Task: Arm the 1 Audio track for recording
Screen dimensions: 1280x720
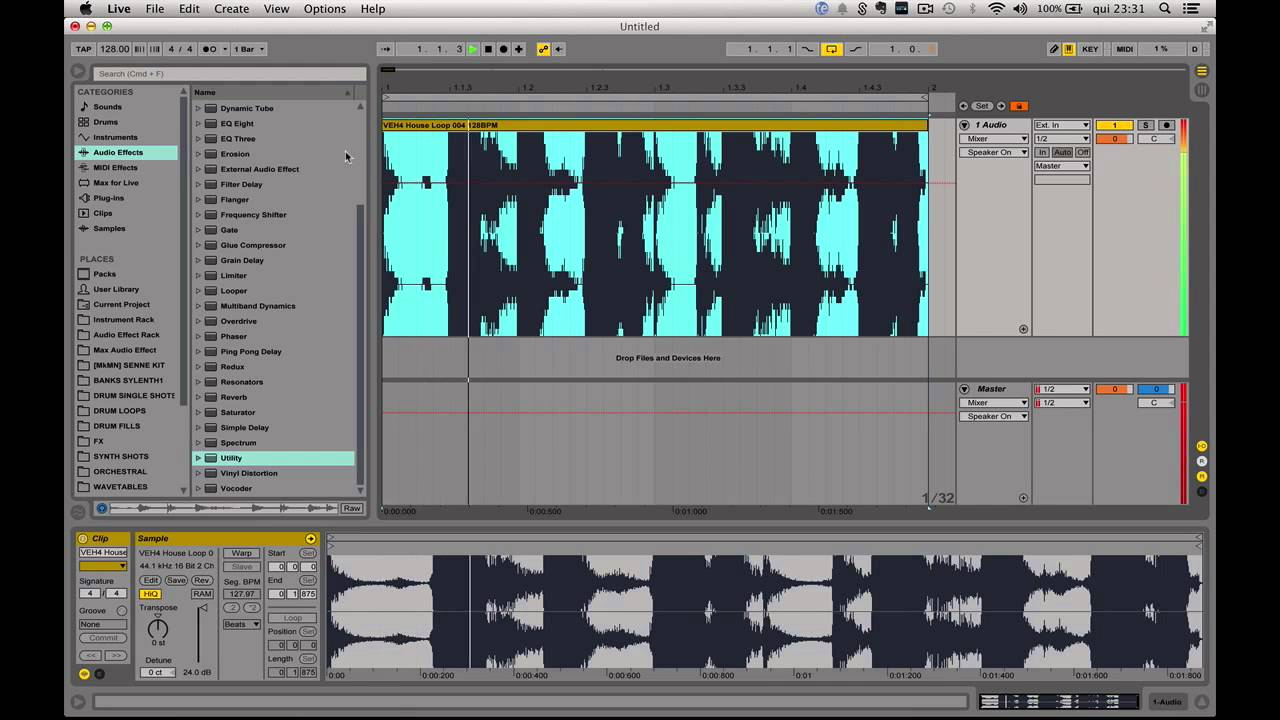Action: 1166,125
